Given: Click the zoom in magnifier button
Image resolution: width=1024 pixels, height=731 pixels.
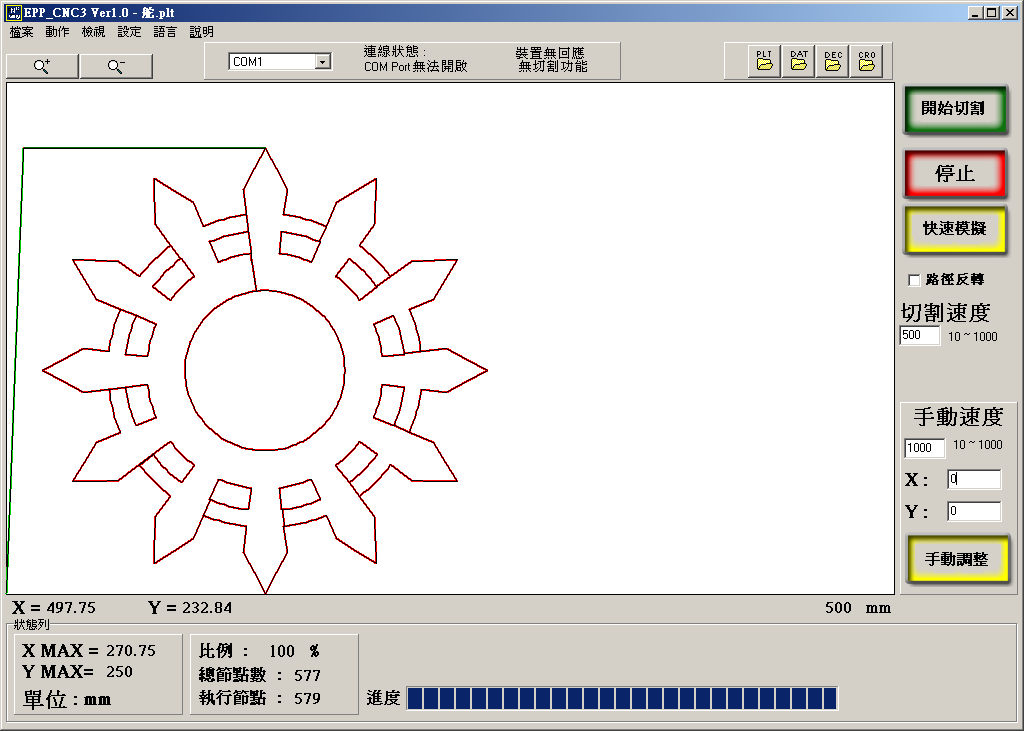Looking at the screenshot, I should pyautogui.click(x=42, y=66).
